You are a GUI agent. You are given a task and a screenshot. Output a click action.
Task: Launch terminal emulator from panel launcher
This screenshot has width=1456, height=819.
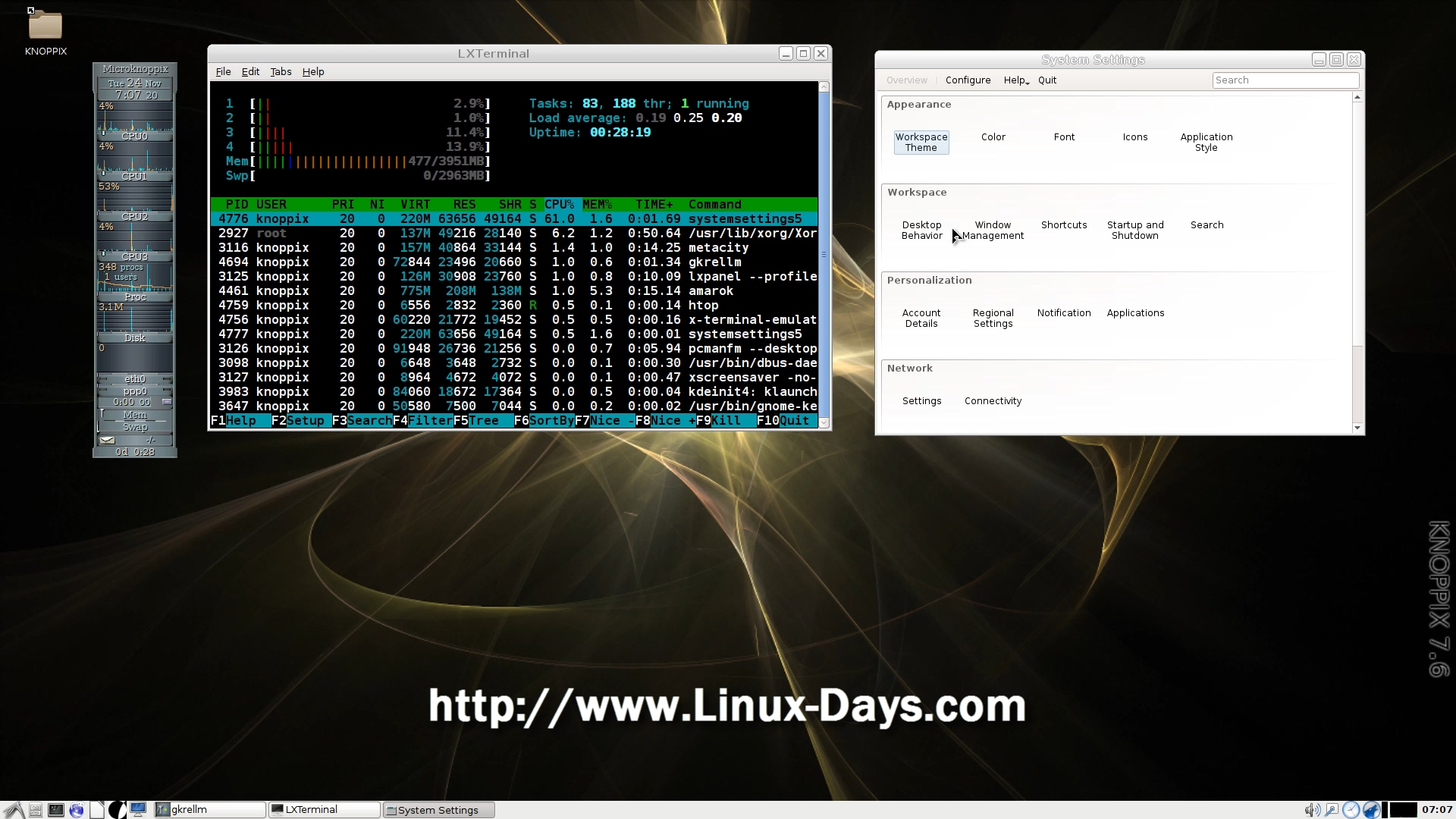click(56, 810)
